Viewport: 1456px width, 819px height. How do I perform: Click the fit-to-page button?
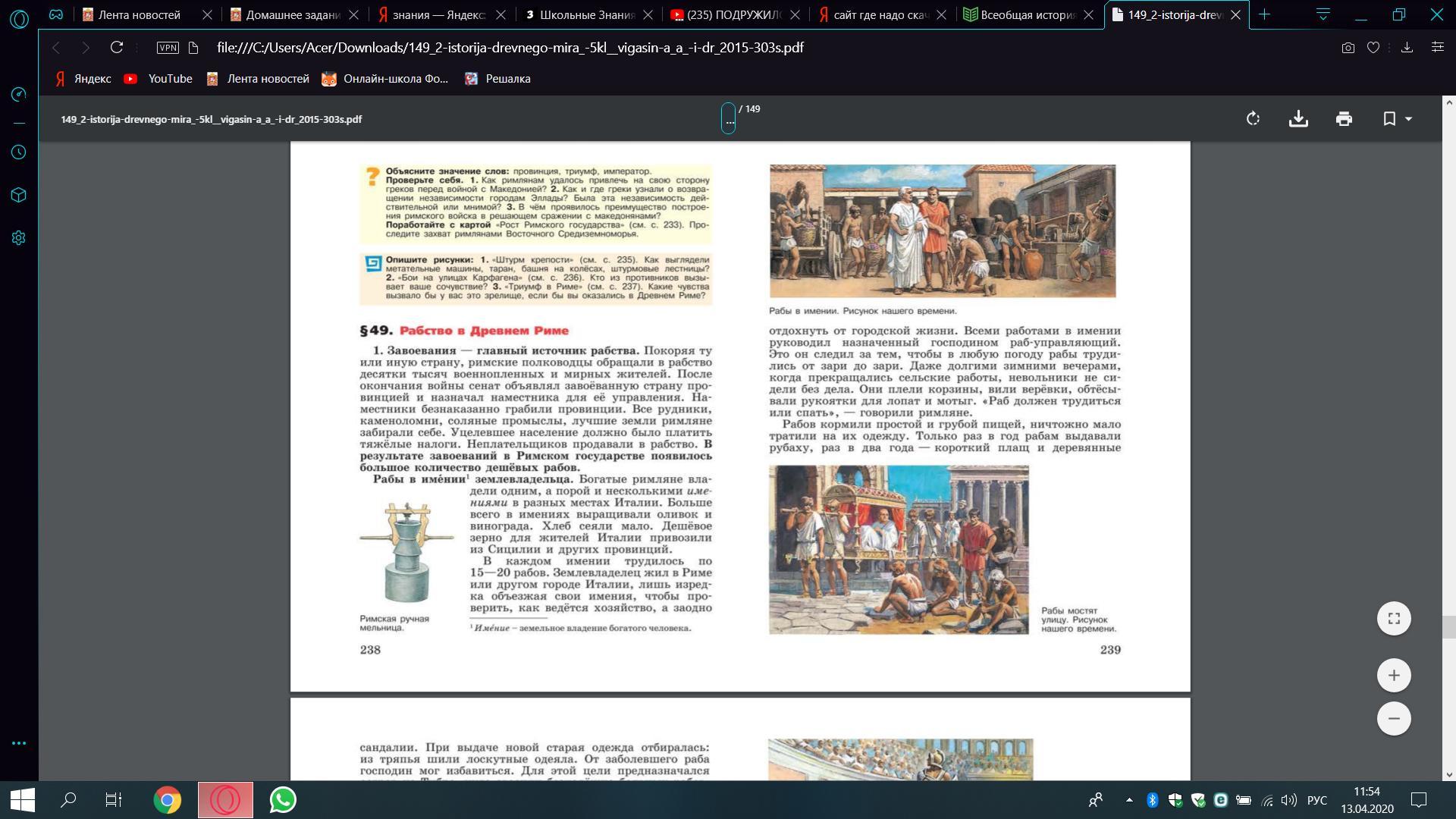1394,618
